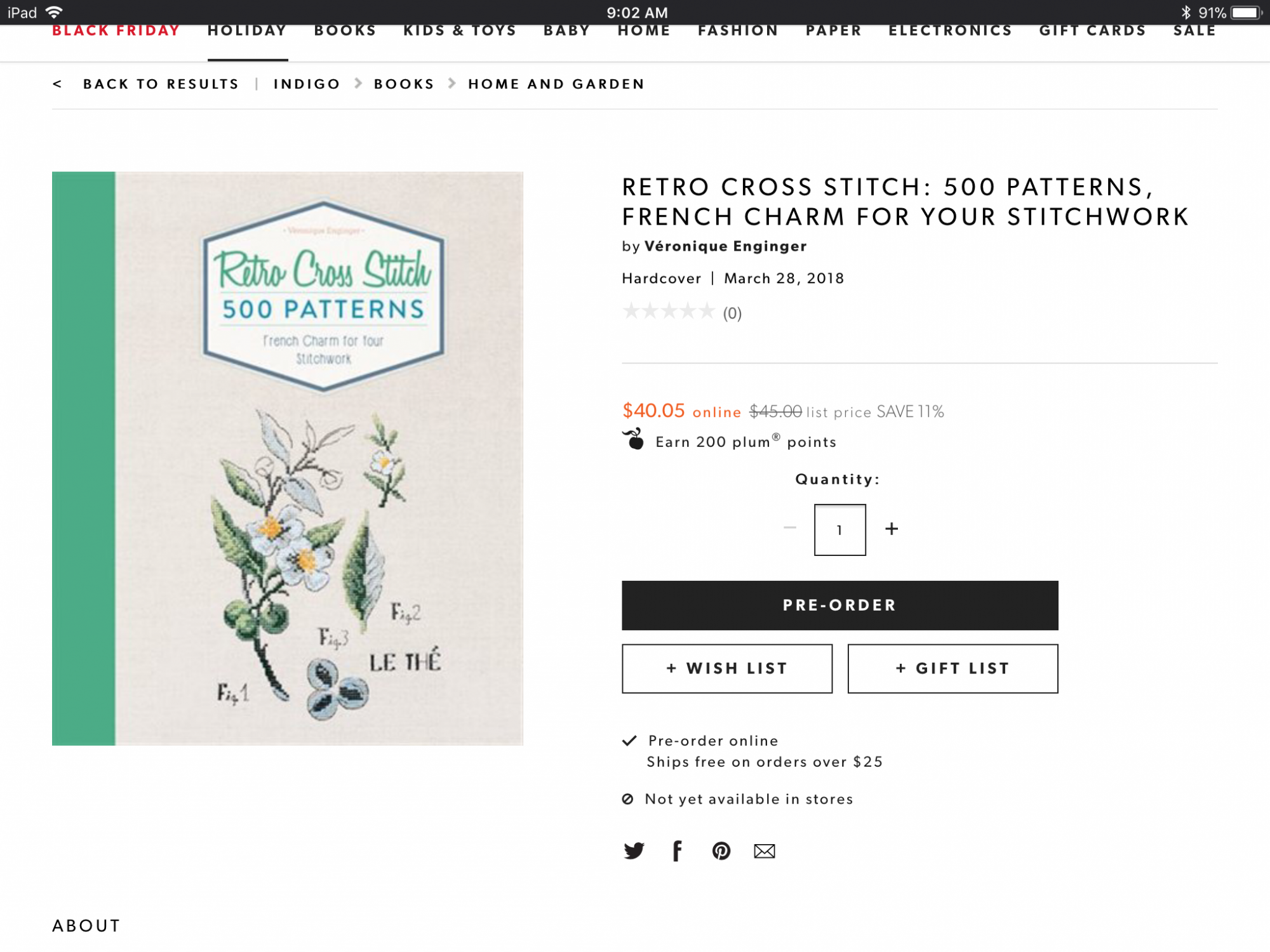The width and height of the screenshot is (1270, 952).
Task: Increase quantity with the plus button
Action: pos(892,529)
